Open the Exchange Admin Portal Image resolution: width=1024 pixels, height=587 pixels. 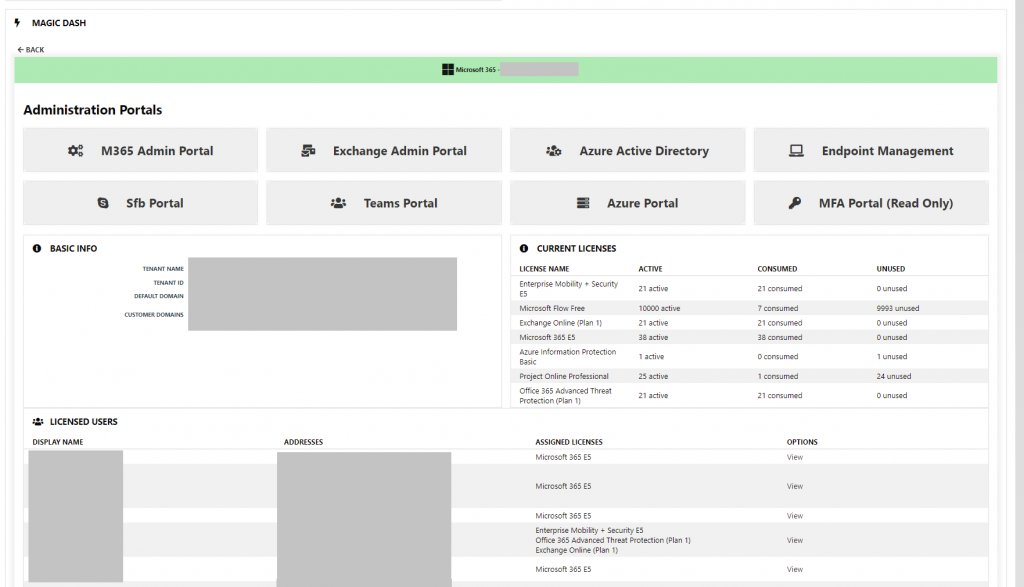click(384, 150)
